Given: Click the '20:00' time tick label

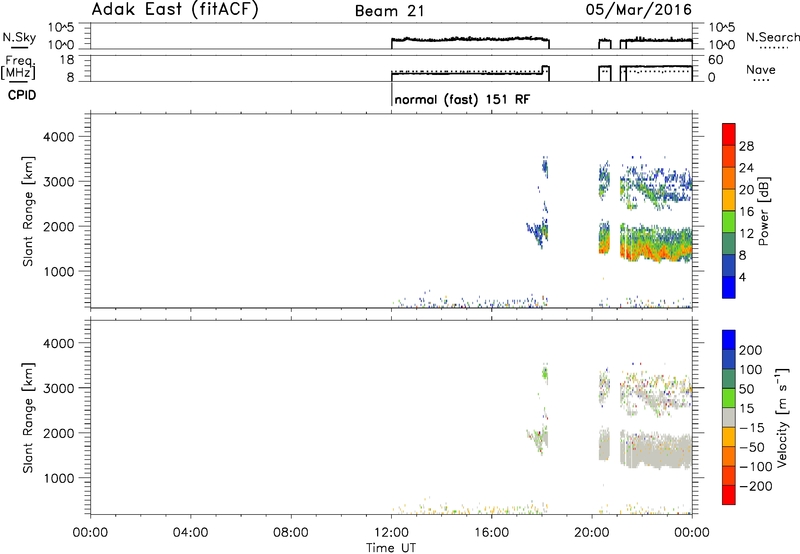Looking at the screenshot, I should coord(591,533).
